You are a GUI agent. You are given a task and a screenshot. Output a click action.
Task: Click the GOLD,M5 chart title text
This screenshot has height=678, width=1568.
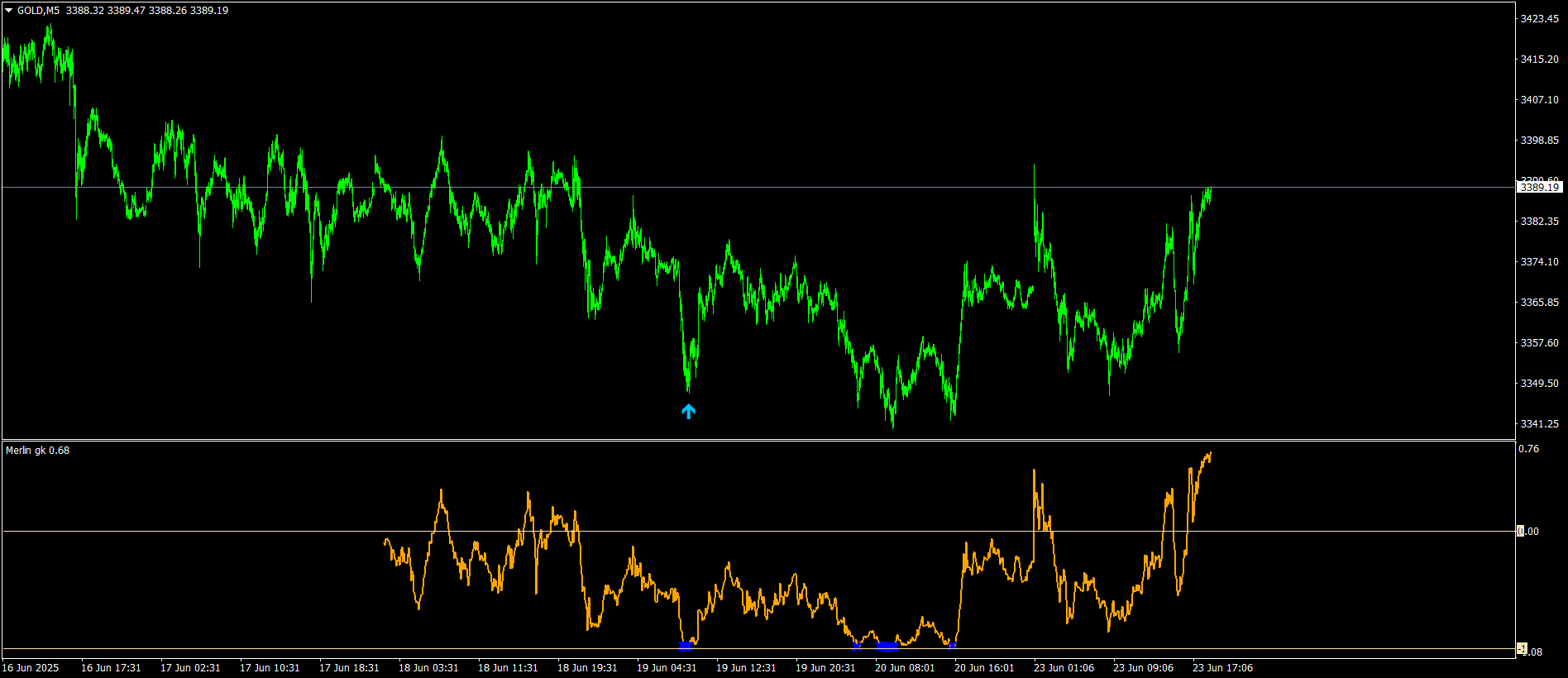(x=38, y=11)
